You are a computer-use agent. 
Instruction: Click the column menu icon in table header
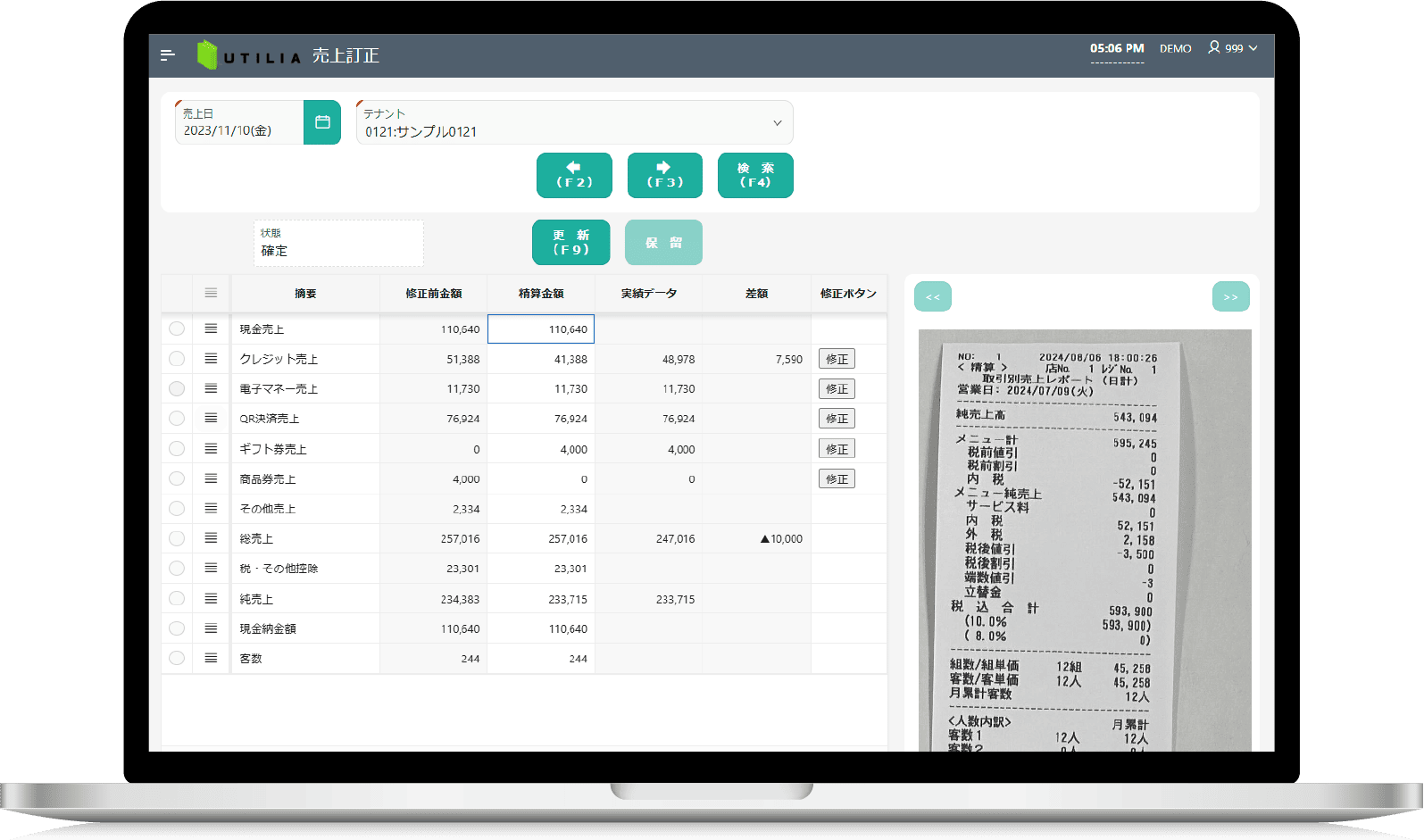[211, 293]
